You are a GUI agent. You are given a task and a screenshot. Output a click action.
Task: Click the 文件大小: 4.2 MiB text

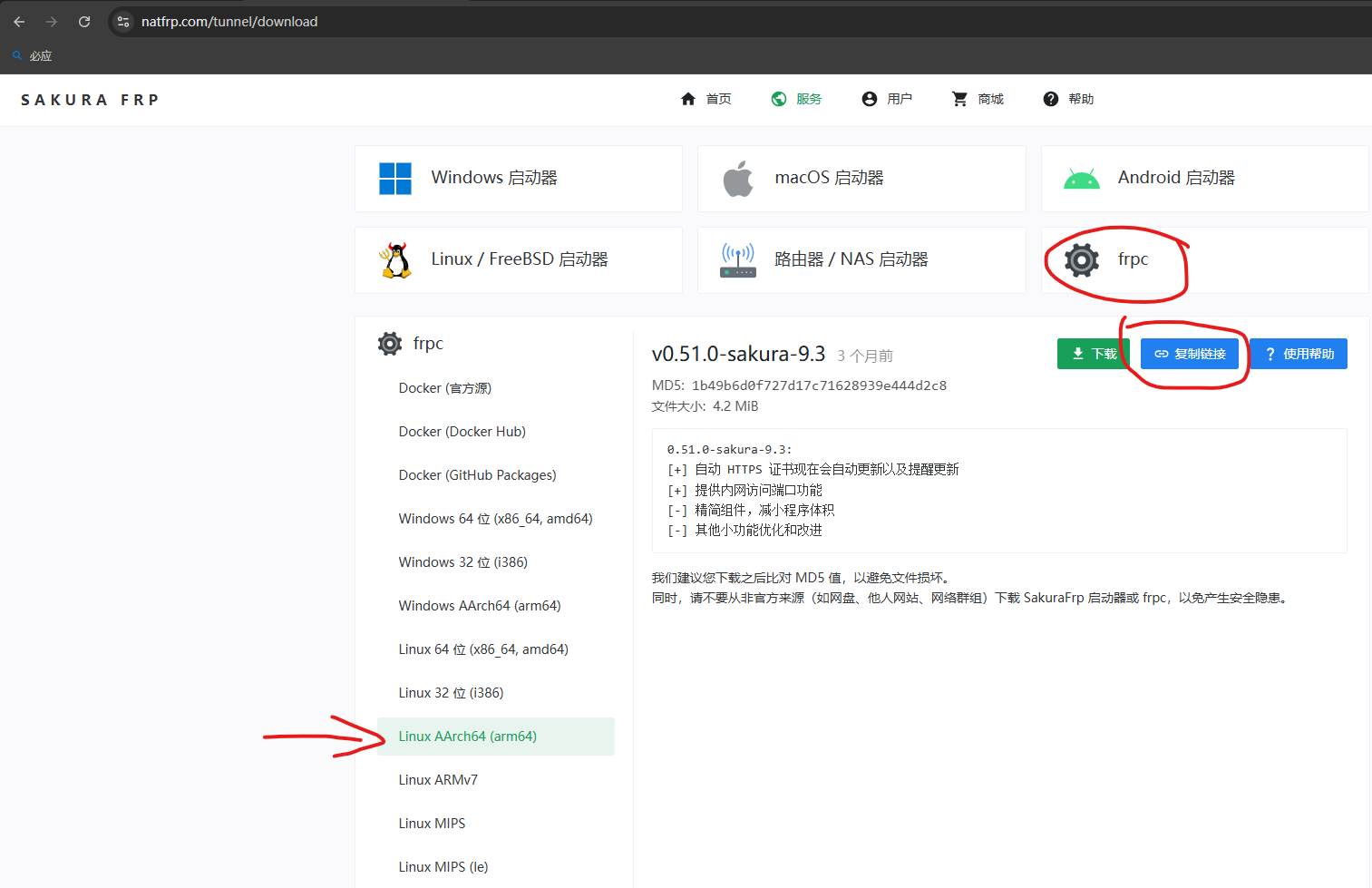click(x=705, y=406)
